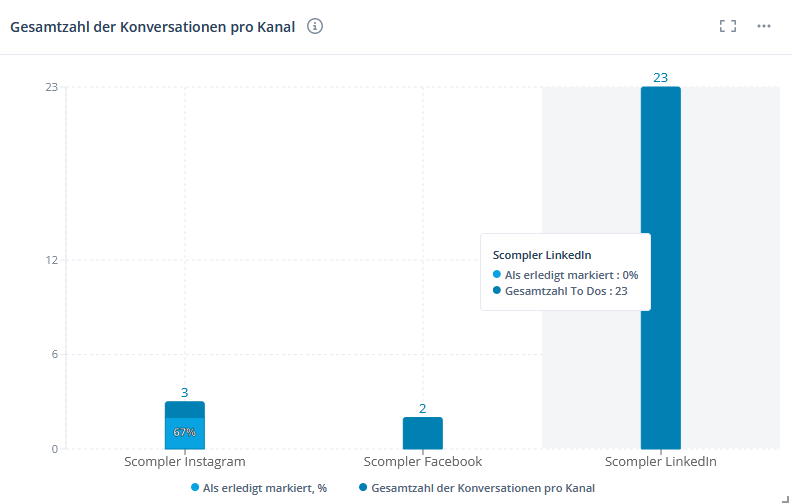The width and height of the screenshot is (792, 504).
Task: Click the dark top of the Instagram bar
Action: click(184, 409)
